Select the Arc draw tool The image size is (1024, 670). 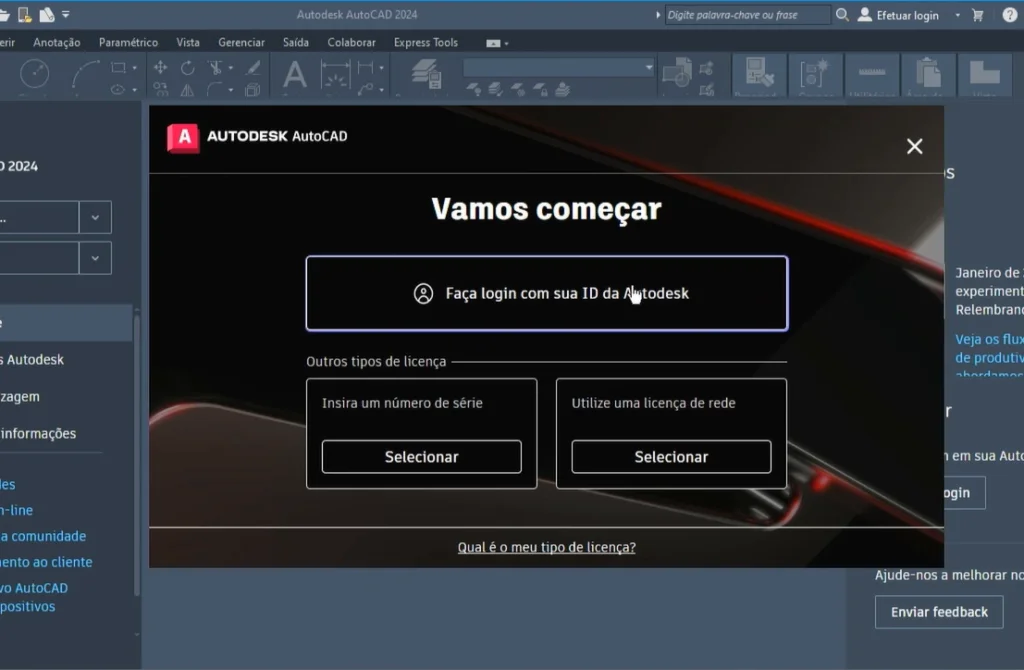86,74
